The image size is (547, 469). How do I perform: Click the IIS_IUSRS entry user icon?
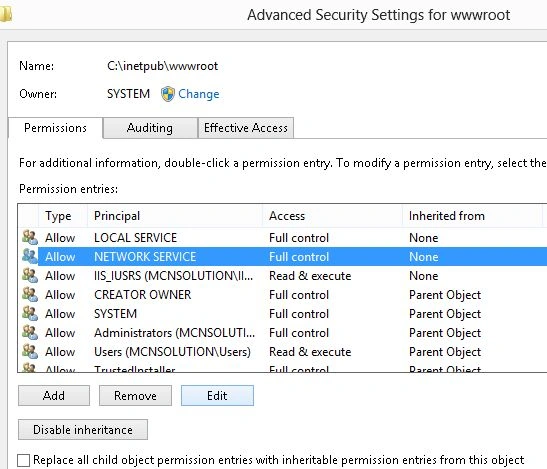[x=30, y=276]
